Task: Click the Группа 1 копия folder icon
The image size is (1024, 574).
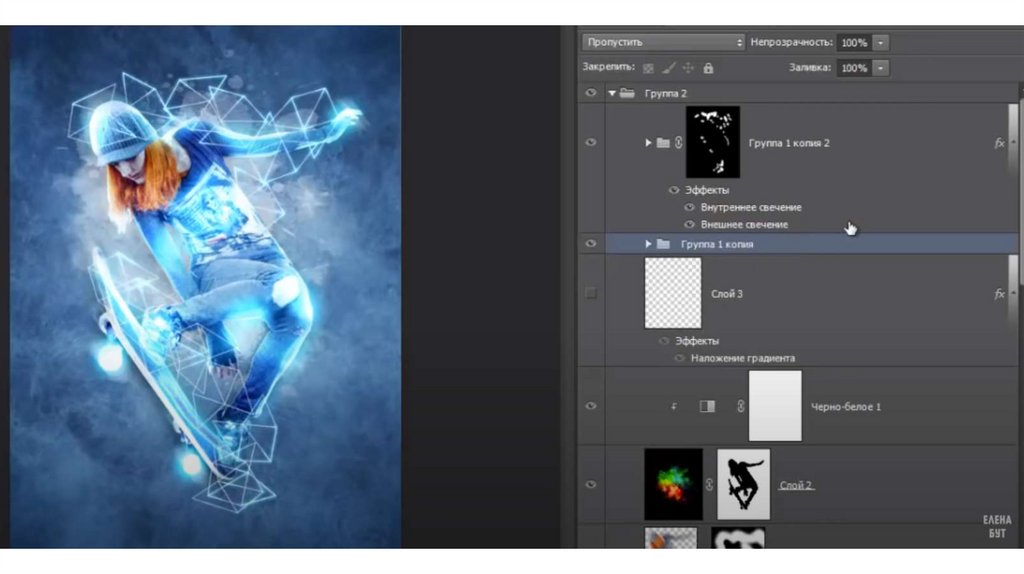Action: coord(663,244)
